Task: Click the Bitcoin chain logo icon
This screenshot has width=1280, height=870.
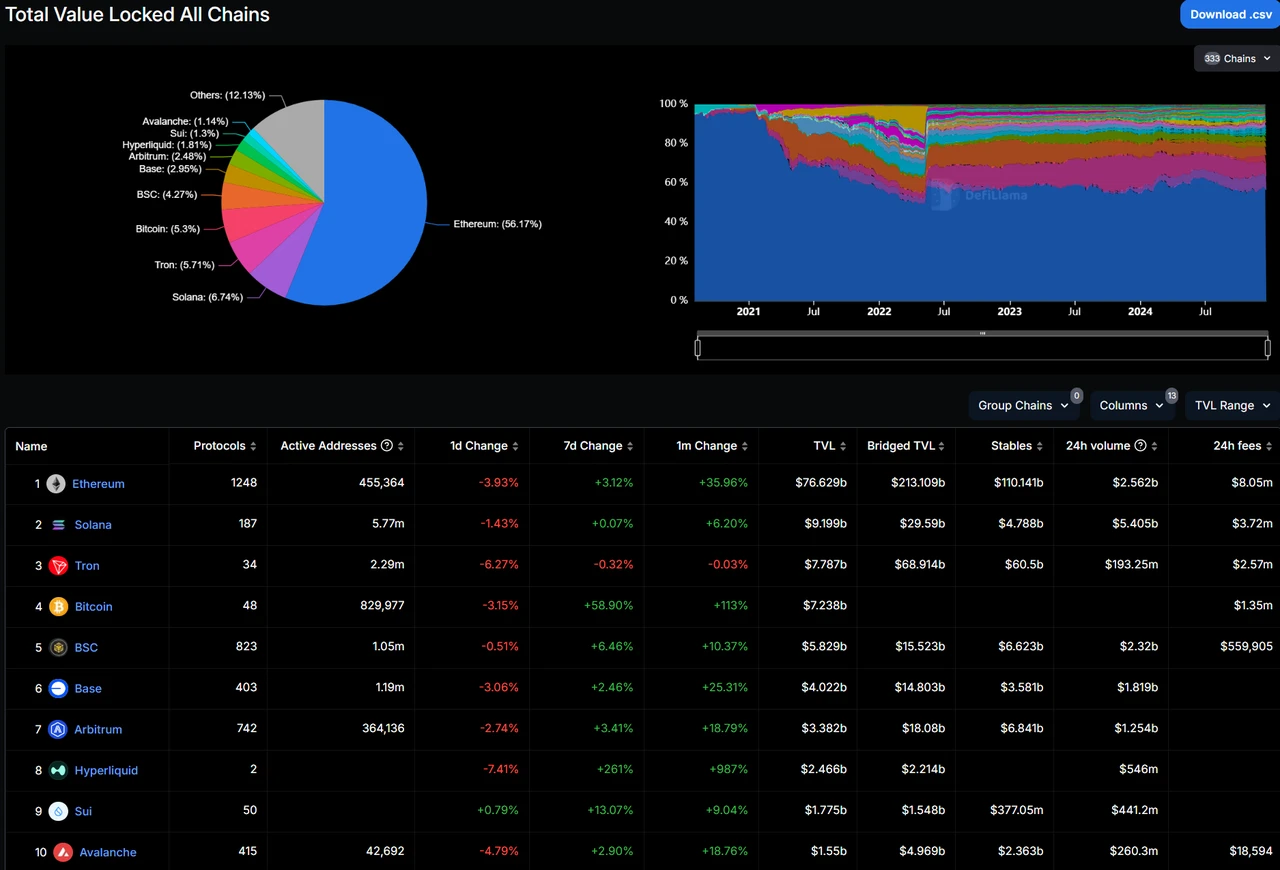Action: 58,607
